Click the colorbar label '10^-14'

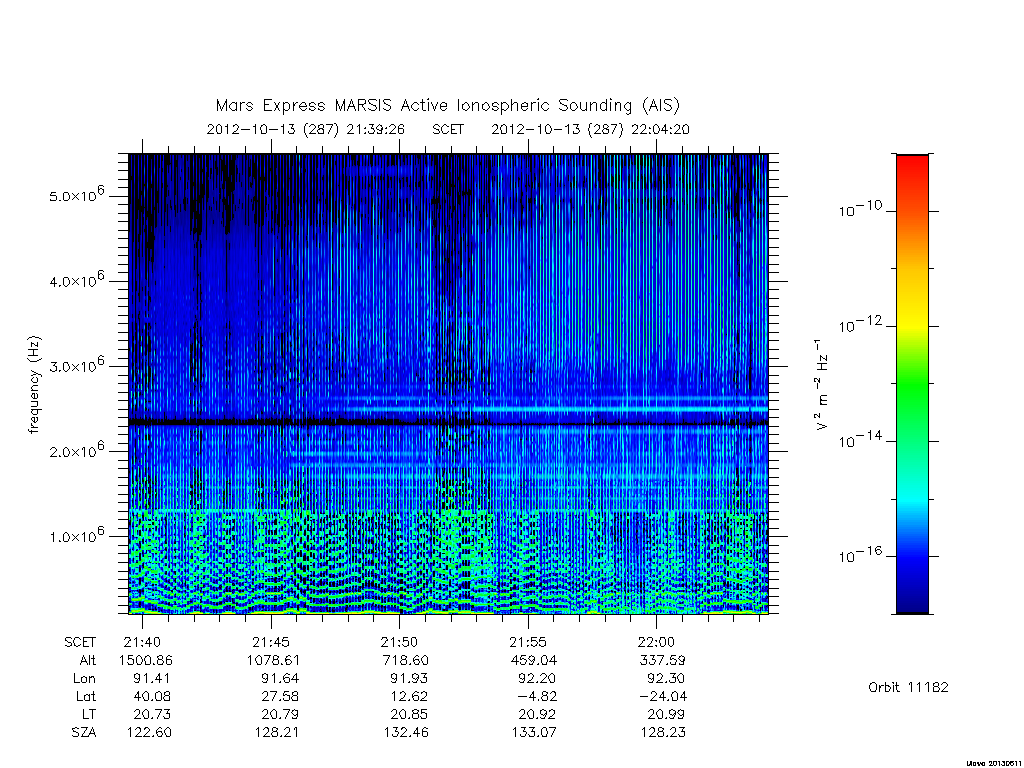coord(860,440)
